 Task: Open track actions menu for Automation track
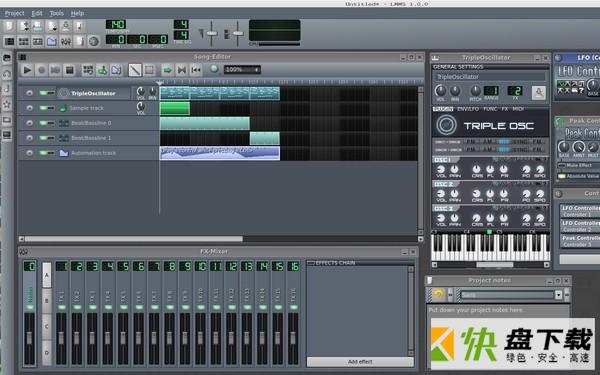[x=29, y=153]
